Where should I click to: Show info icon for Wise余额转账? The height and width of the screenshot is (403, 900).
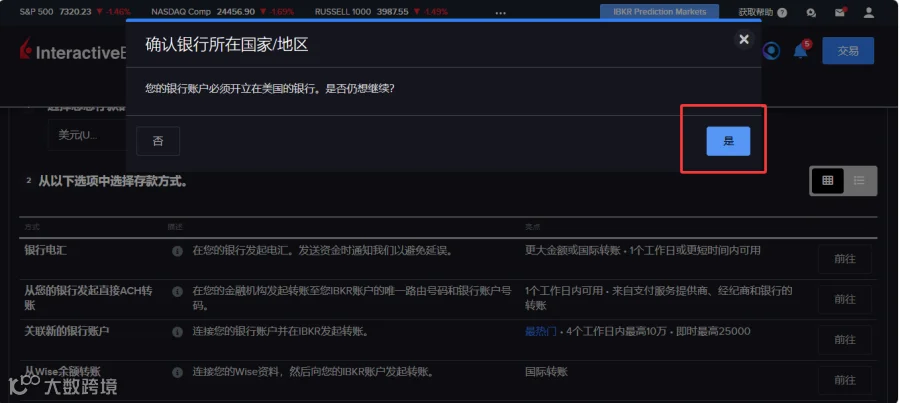(x=177, y=372)
